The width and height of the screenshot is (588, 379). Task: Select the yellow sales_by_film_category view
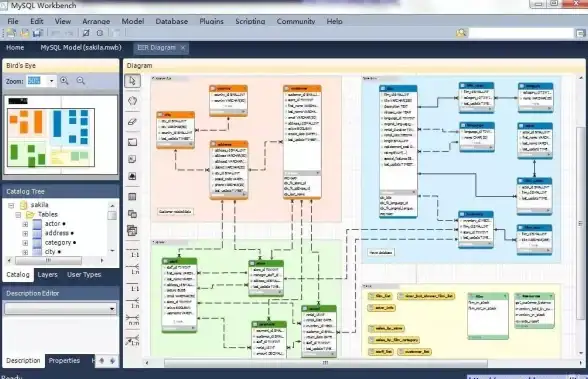pos(394,340)
